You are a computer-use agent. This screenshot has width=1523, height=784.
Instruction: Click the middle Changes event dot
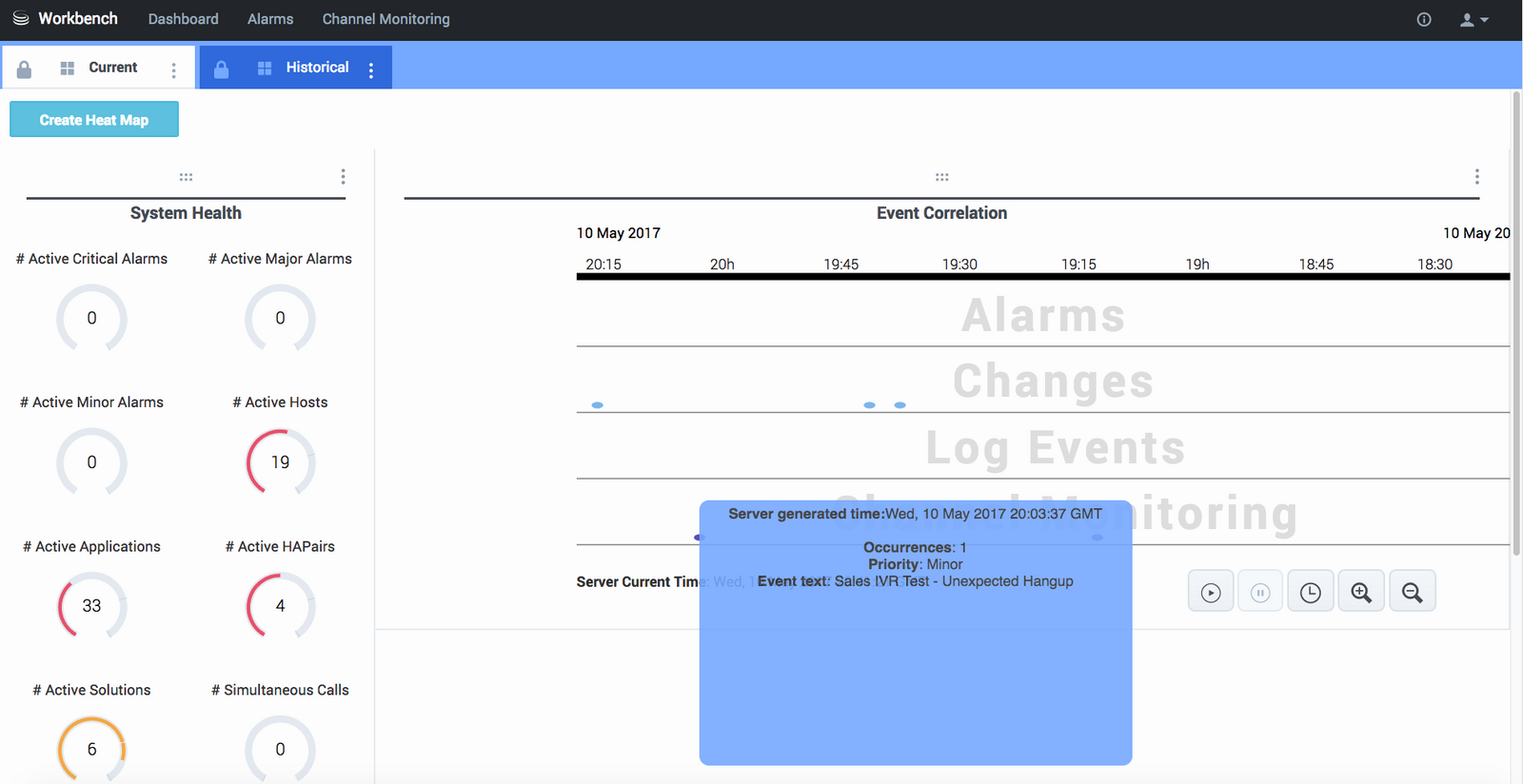coord(869,405)
